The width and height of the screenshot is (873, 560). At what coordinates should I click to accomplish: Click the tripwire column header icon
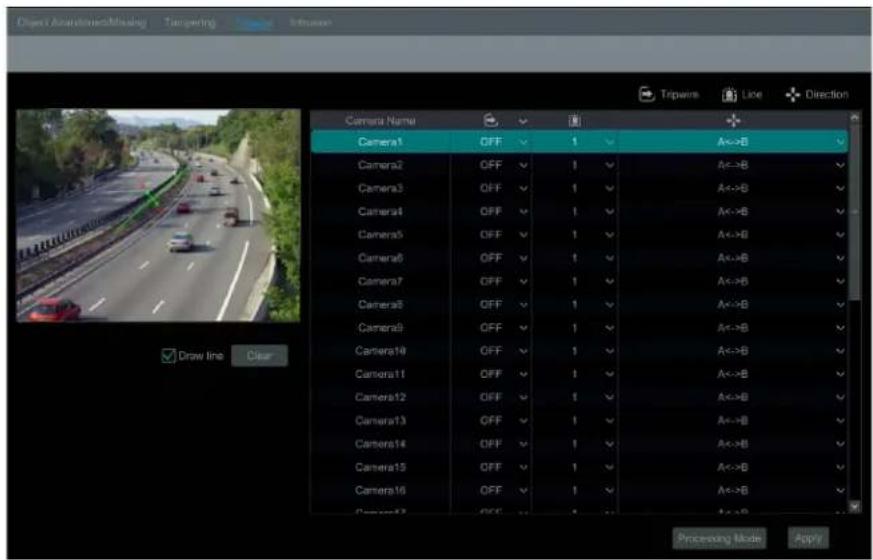tap(491, 120)
